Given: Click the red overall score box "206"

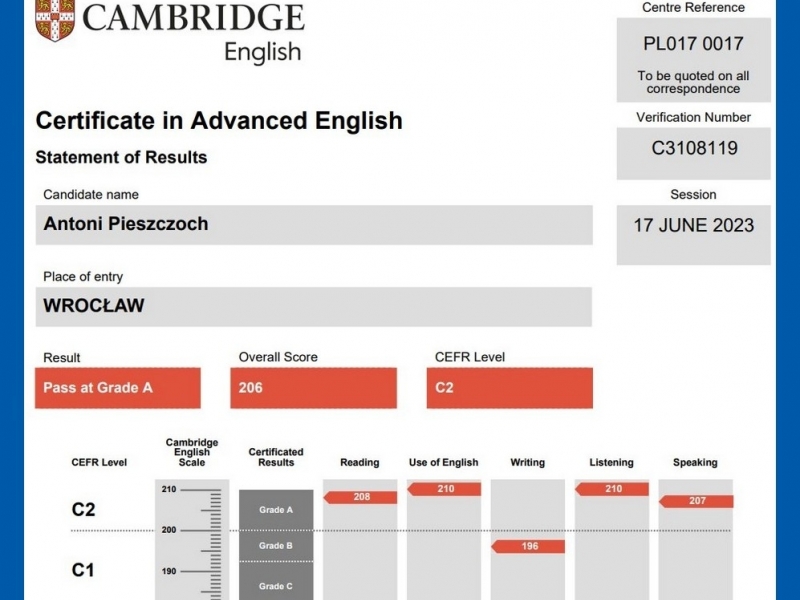Looking at the screenshot, I should 313,388.
